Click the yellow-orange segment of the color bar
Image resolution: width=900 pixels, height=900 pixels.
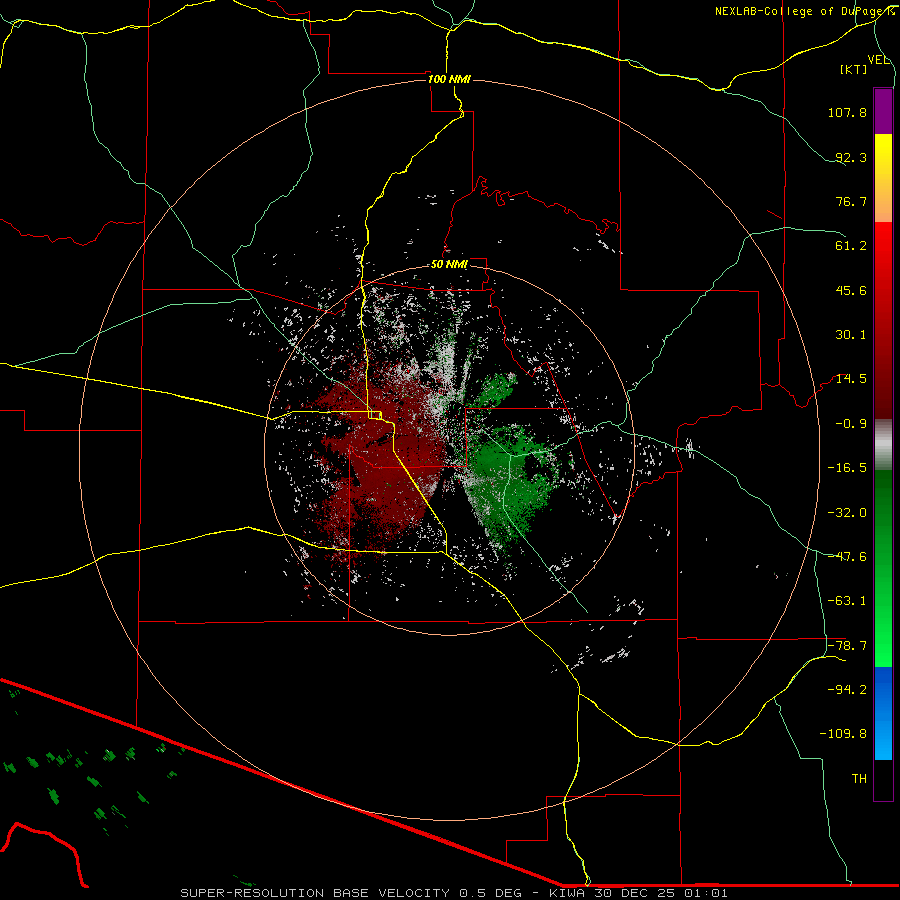tap(883, 178)
